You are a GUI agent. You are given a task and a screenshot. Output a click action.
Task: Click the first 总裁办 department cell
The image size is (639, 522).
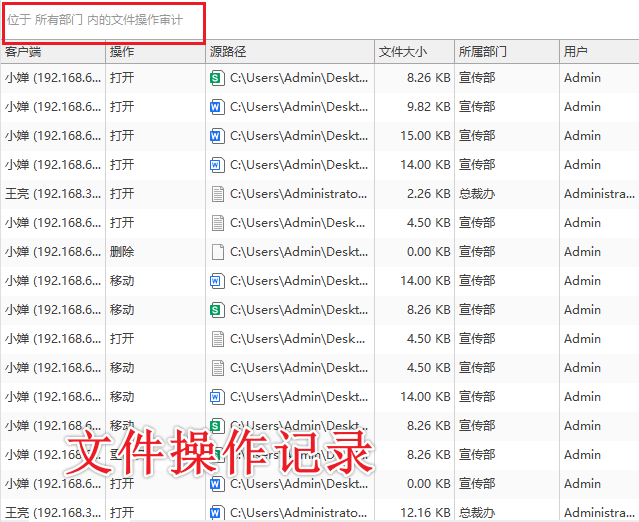tap(477, 193)
